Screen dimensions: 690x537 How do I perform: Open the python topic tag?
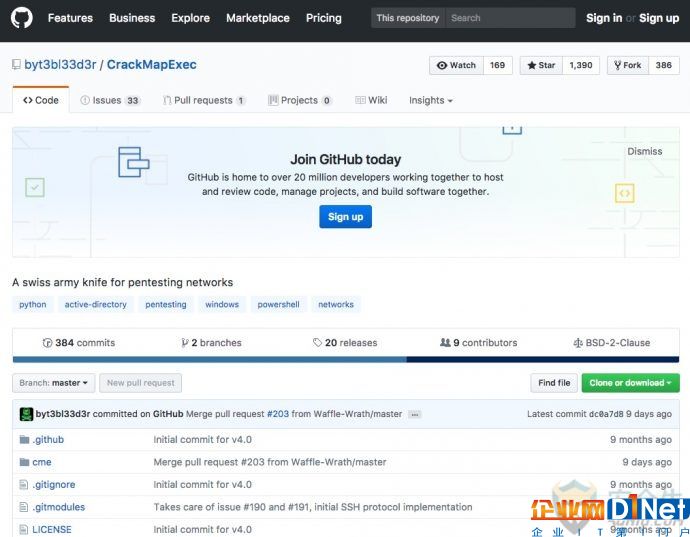coord(33,304)
